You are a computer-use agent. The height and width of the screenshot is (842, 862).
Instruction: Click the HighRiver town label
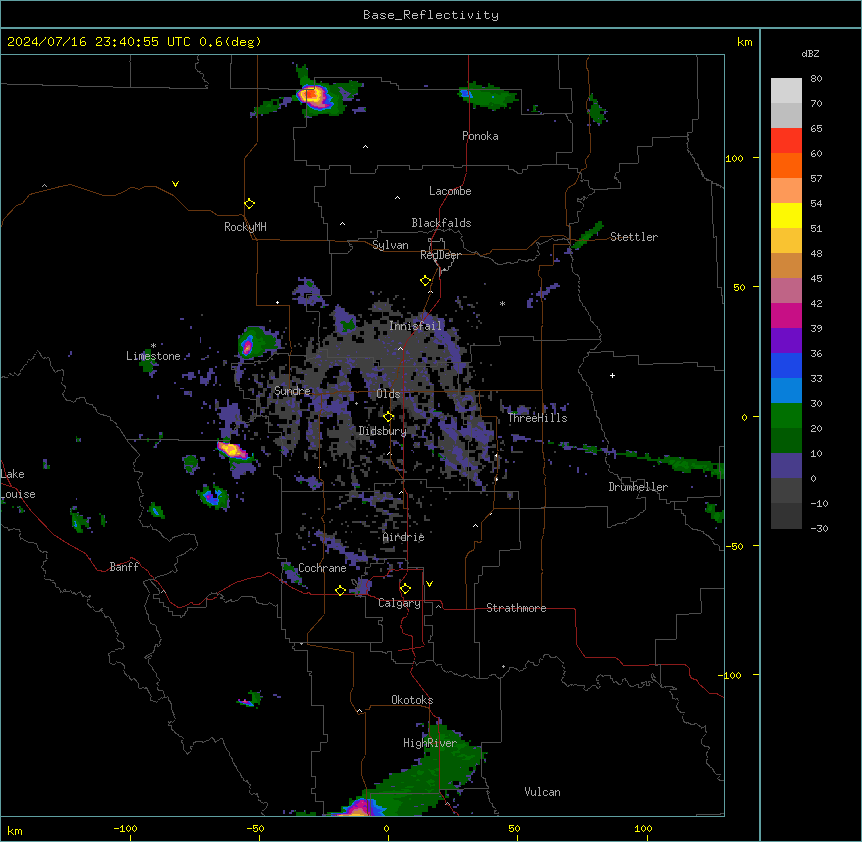coord(430,743)
